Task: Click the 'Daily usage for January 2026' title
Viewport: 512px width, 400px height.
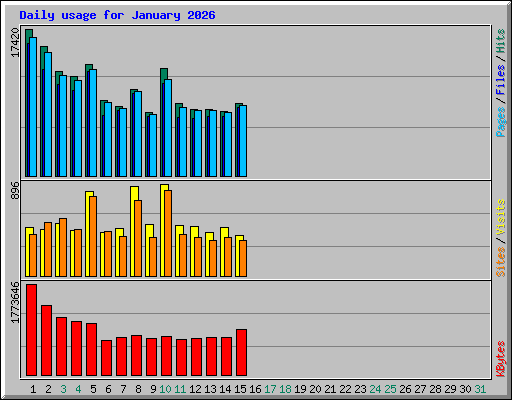Action: [117, 15]
